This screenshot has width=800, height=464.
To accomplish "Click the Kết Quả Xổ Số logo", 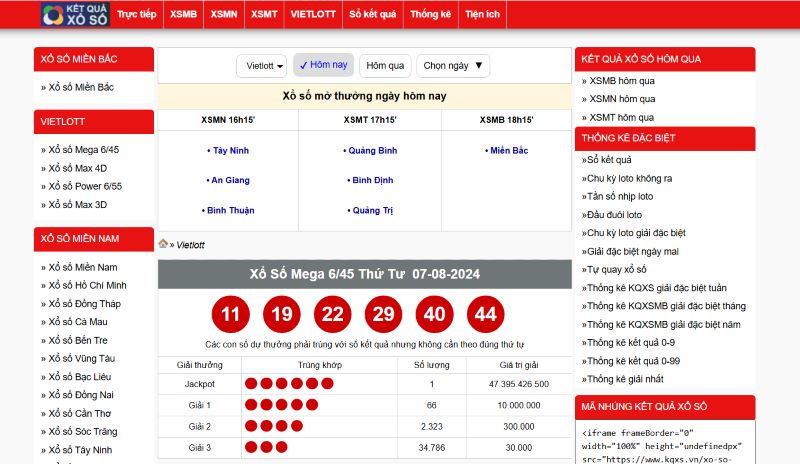I will coord(74,14).
